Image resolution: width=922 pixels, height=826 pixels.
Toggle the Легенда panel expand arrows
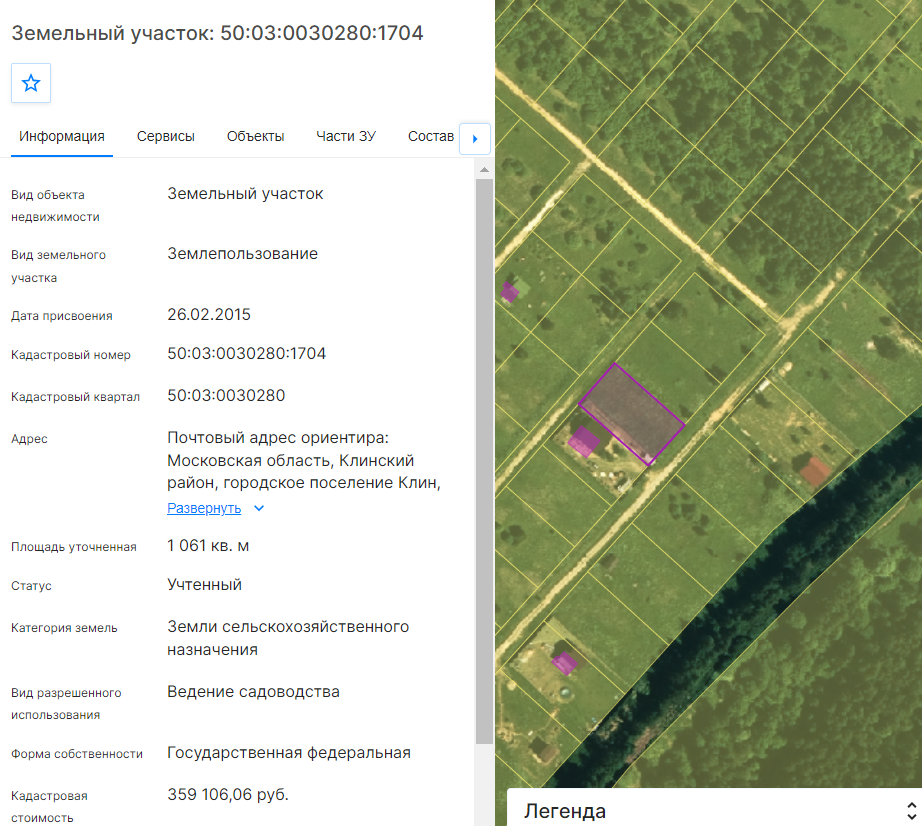pyautogui.click(x=911, y=811)
